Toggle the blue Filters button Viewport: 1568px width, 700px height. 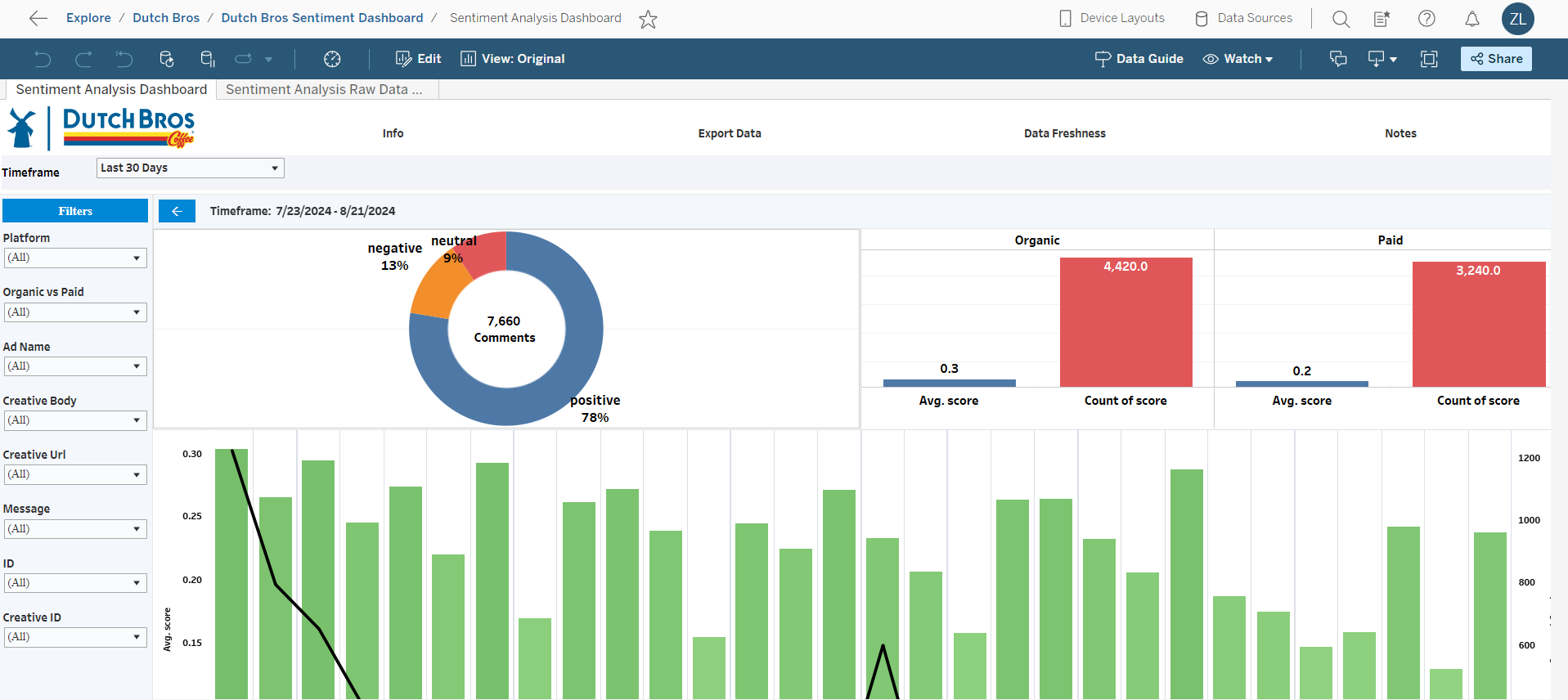click(75, 211)
